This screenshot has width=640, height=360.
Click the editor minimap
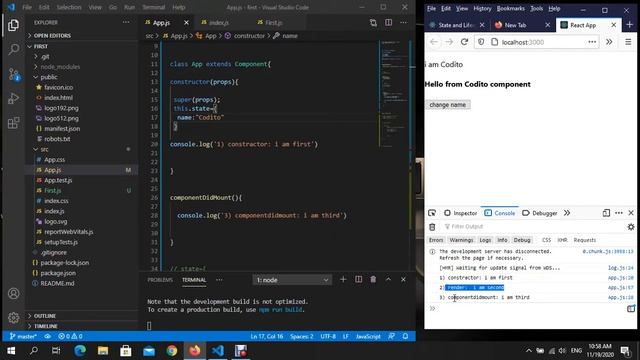coord(393,94)
